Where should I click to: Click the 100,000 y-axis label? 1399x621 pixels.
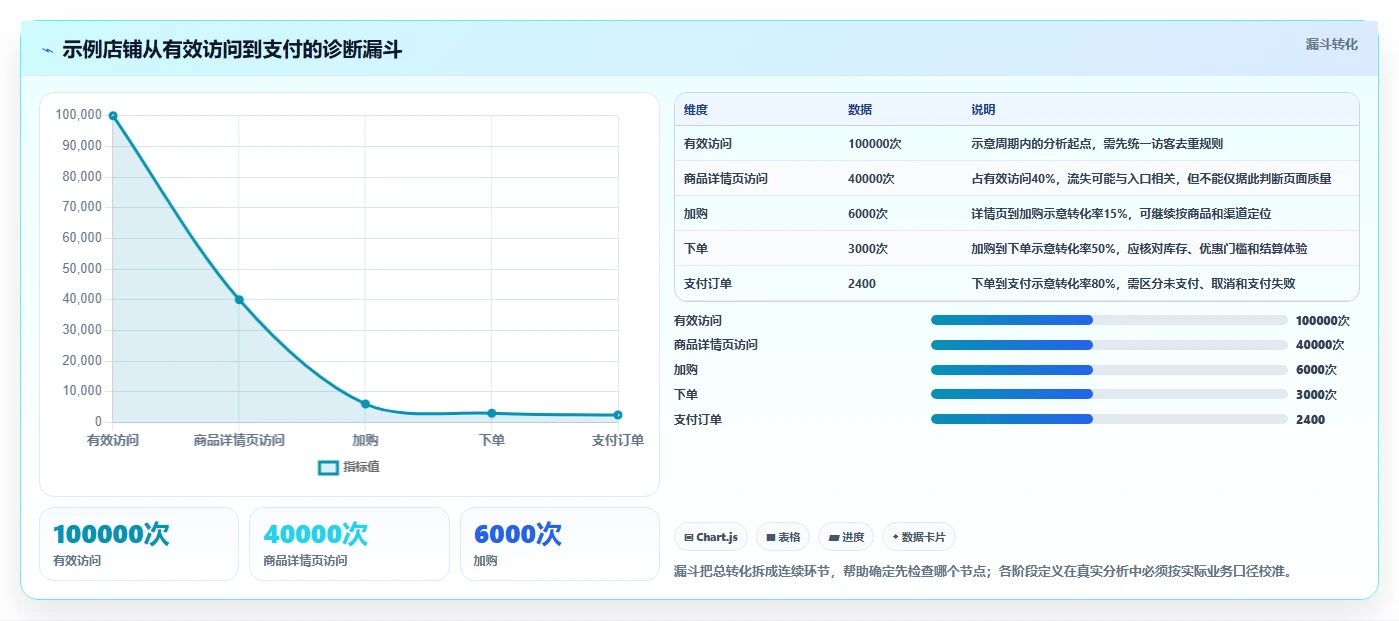[79, 115]
